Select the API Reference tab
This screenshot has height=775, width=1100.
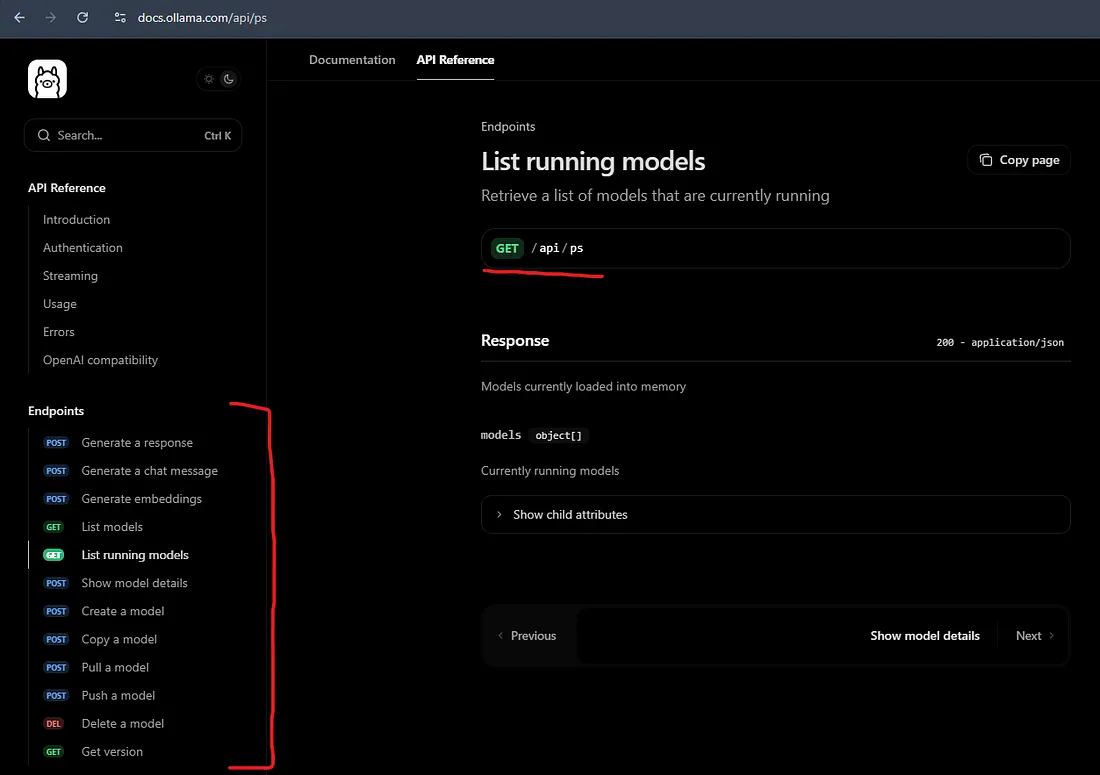tap(455, 60)
